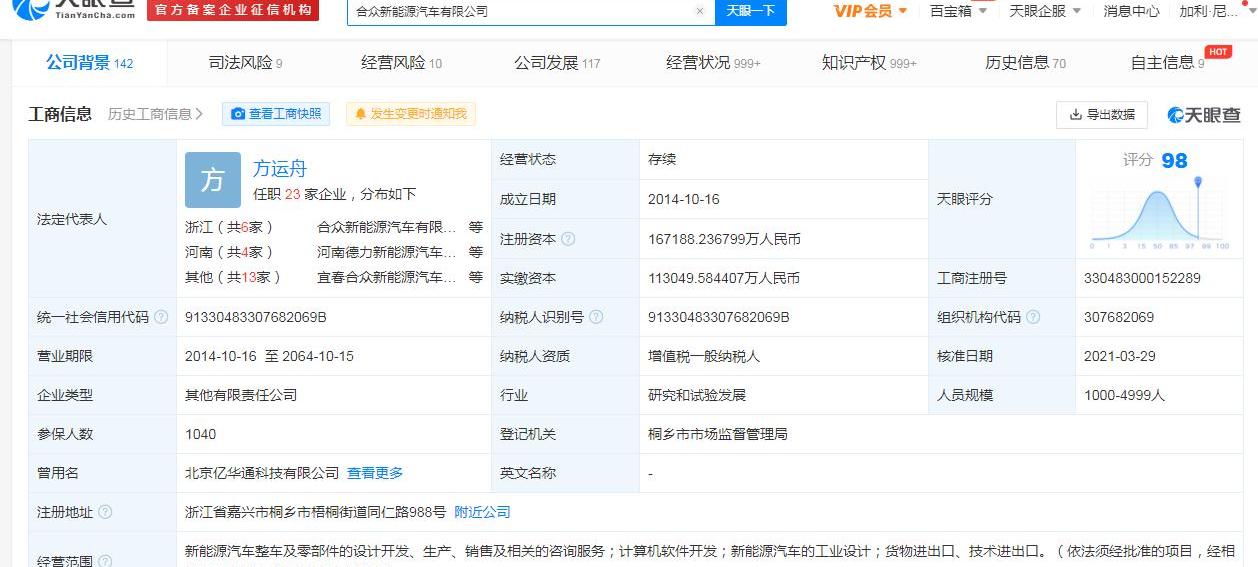
Task: Click the former name 北京亿华通科技有限公司
Action: pos(262,473)
